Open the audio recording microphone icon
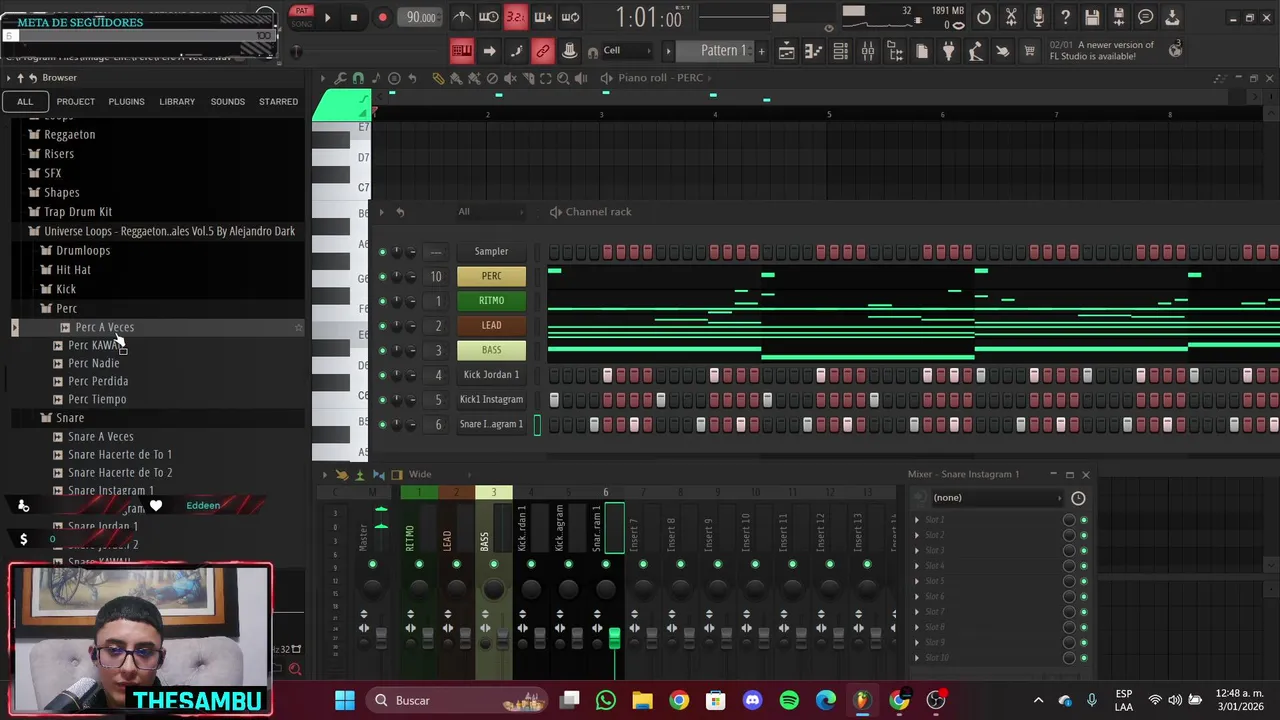The height and width of the screenshot is (720, 1280). click(x=1038, y=17)
